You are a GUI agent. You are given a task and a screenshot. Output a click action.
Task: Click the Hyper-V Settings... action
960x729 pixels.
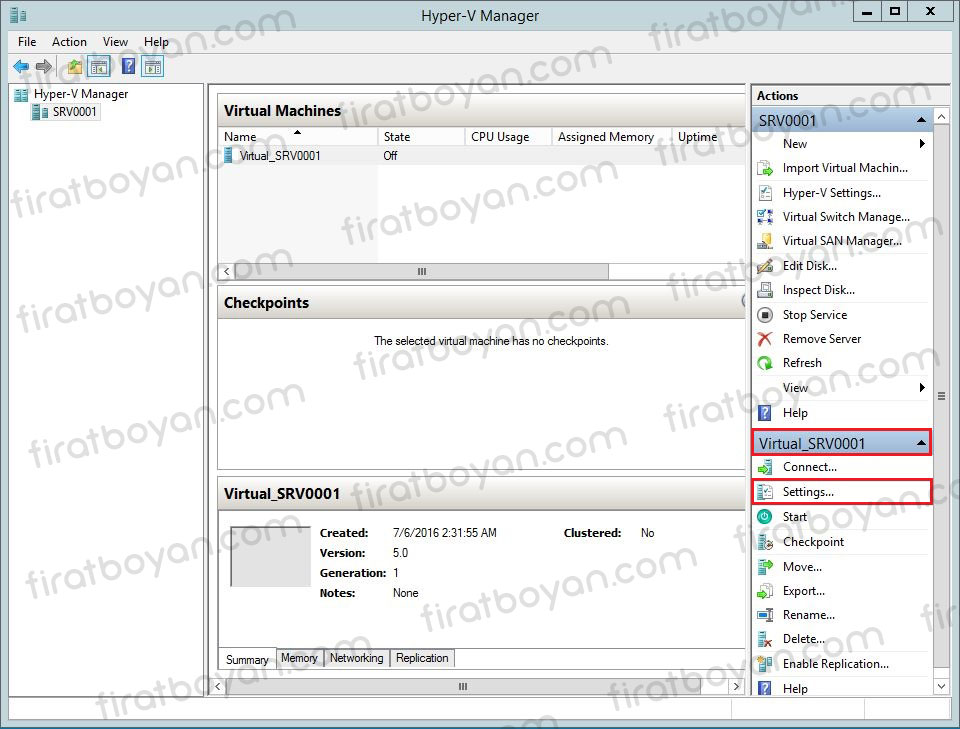coord(831,193)
